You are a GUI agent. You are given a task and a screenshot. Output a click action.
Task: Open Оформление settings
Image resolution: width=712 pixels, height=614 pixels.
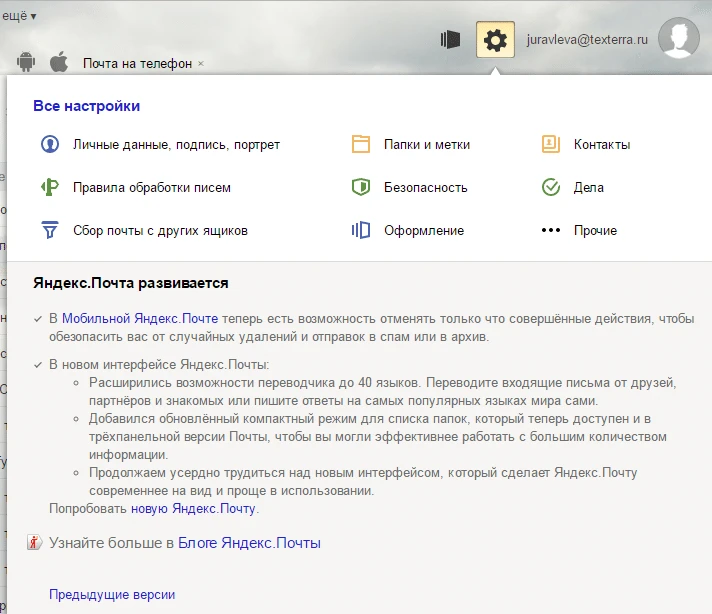pos(424,231)
